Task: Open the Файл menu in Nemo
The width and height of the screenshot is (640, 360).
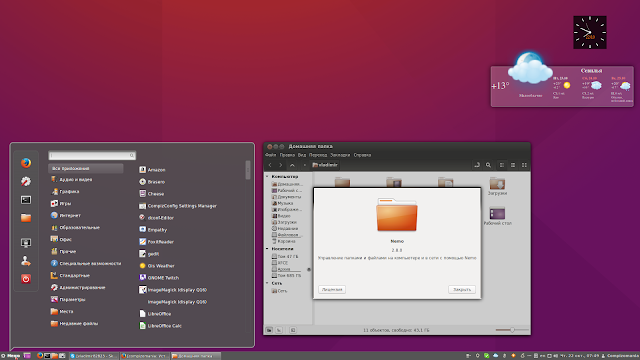Action: 271,155
